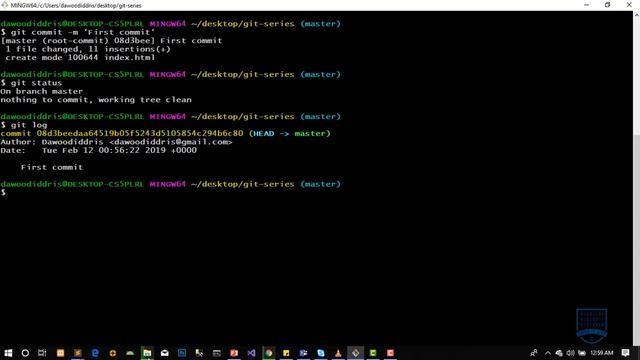Viewport: 640px width, 360px height.
Task: Open File Explorer from the taskbar
Action: tap(147, 353)
